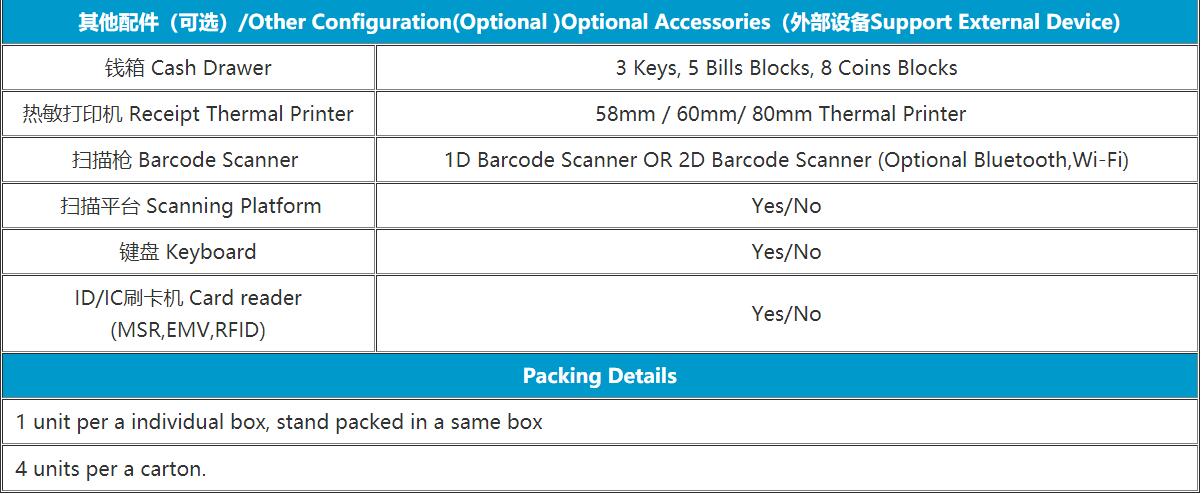
Task: Select the Scanning Platform label cell
Action: 188,206
